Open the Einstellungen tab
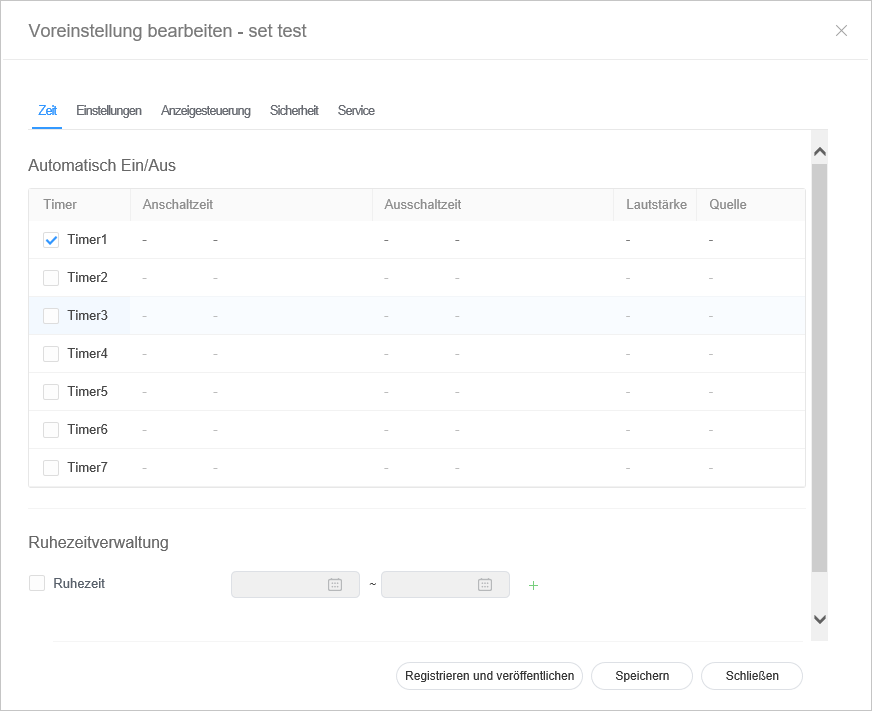Screen dimensions: 872x712 tap(109, 111)
